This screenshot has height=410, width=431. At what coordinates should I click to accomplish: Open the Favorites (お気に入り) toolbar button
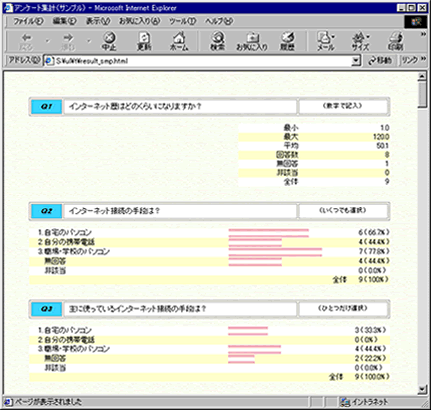(252, 41)
